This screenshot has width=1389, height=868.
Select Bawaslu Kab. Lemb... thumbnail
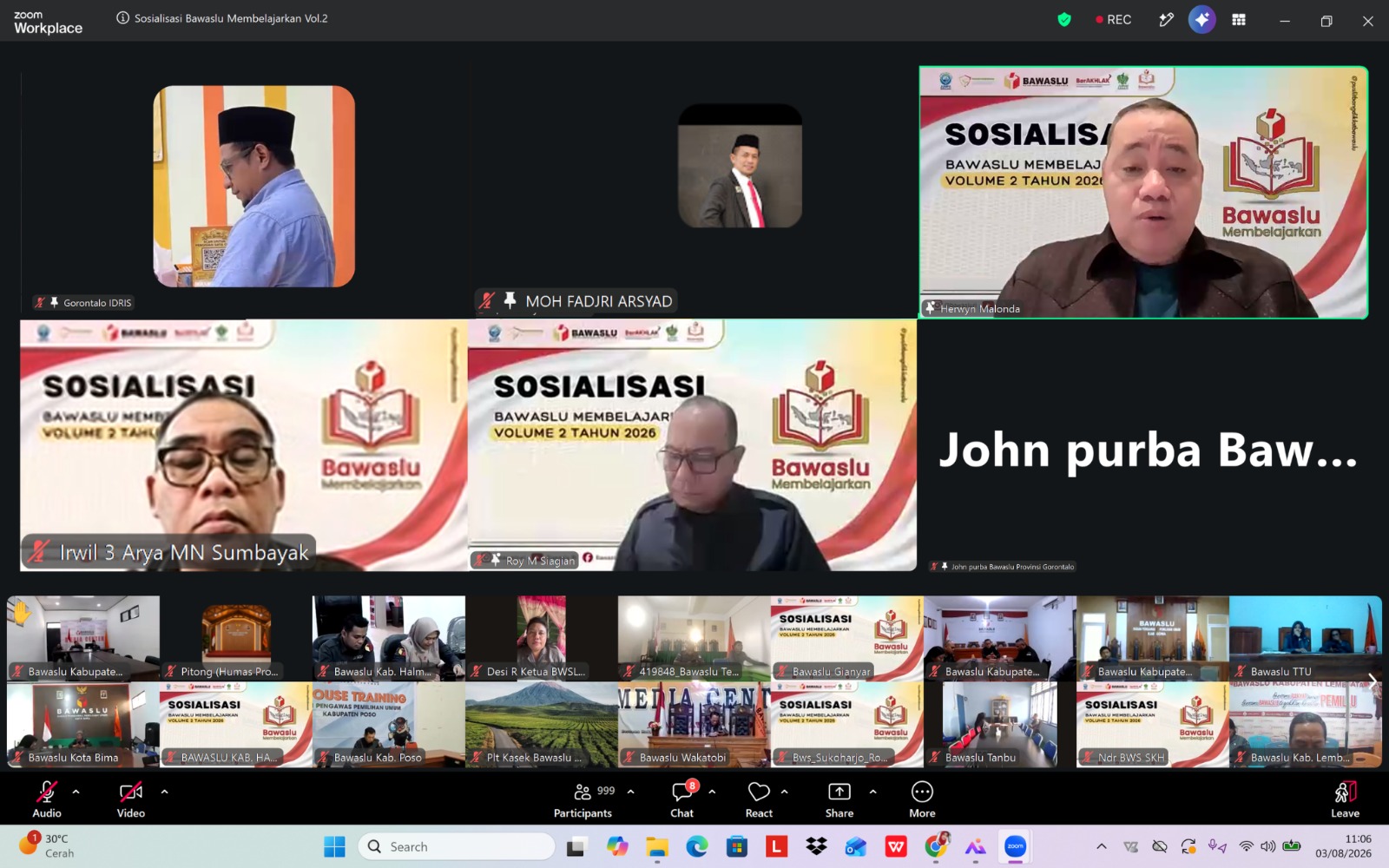(x=1305, y=724)
